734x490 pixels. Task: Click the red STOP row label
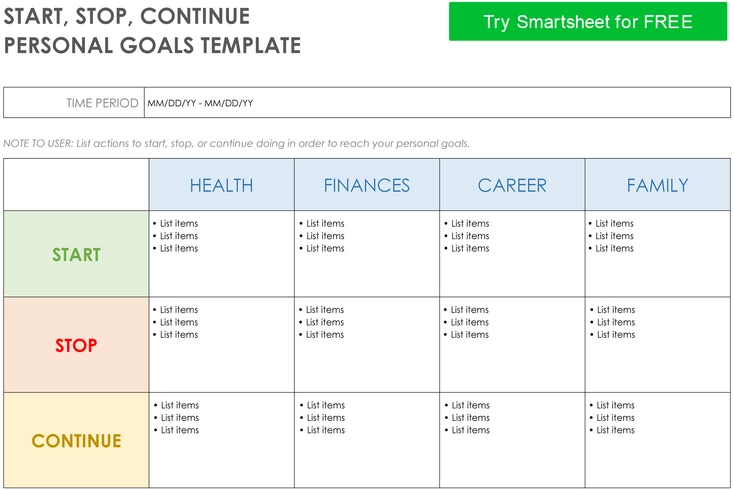[x=76, y=345]
